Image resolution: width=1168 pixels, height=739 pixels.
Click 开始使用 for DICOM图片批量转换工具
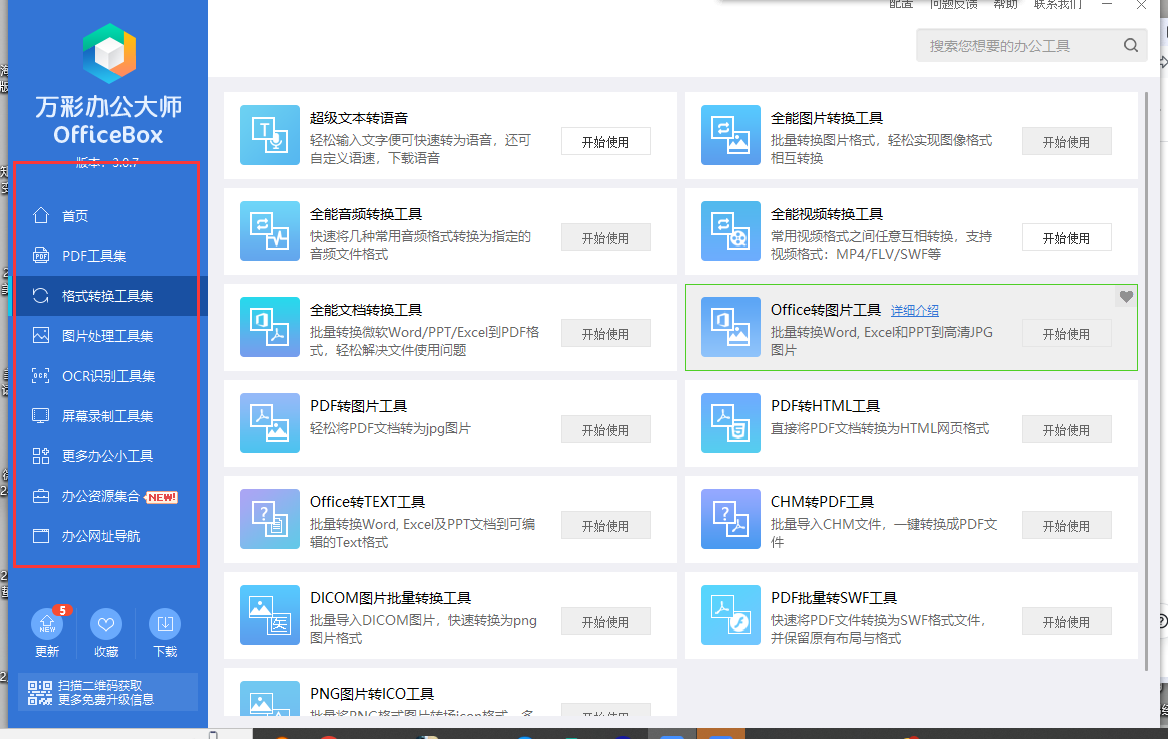coord(606,622)
